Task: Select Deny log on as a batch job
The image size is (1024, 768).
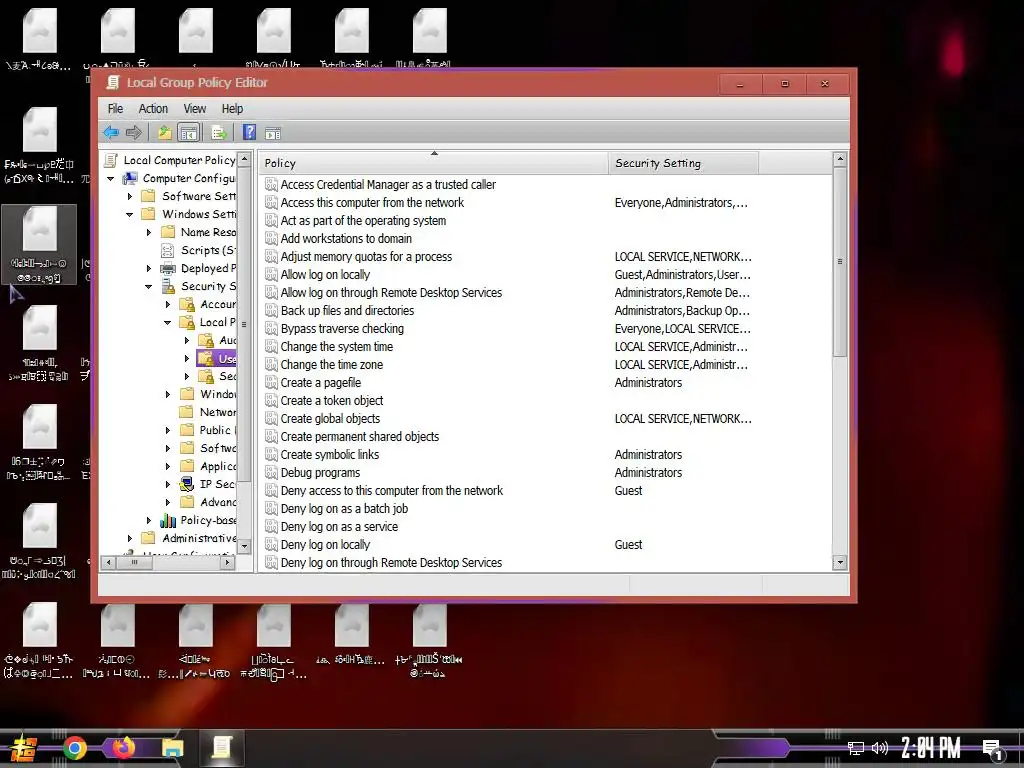Action: (344, 509)
